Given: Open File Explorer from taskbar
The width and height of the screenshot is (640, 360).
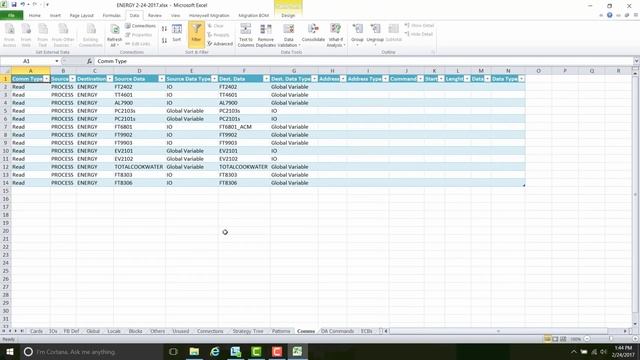Looking at the screenshot, I should 194,351.
